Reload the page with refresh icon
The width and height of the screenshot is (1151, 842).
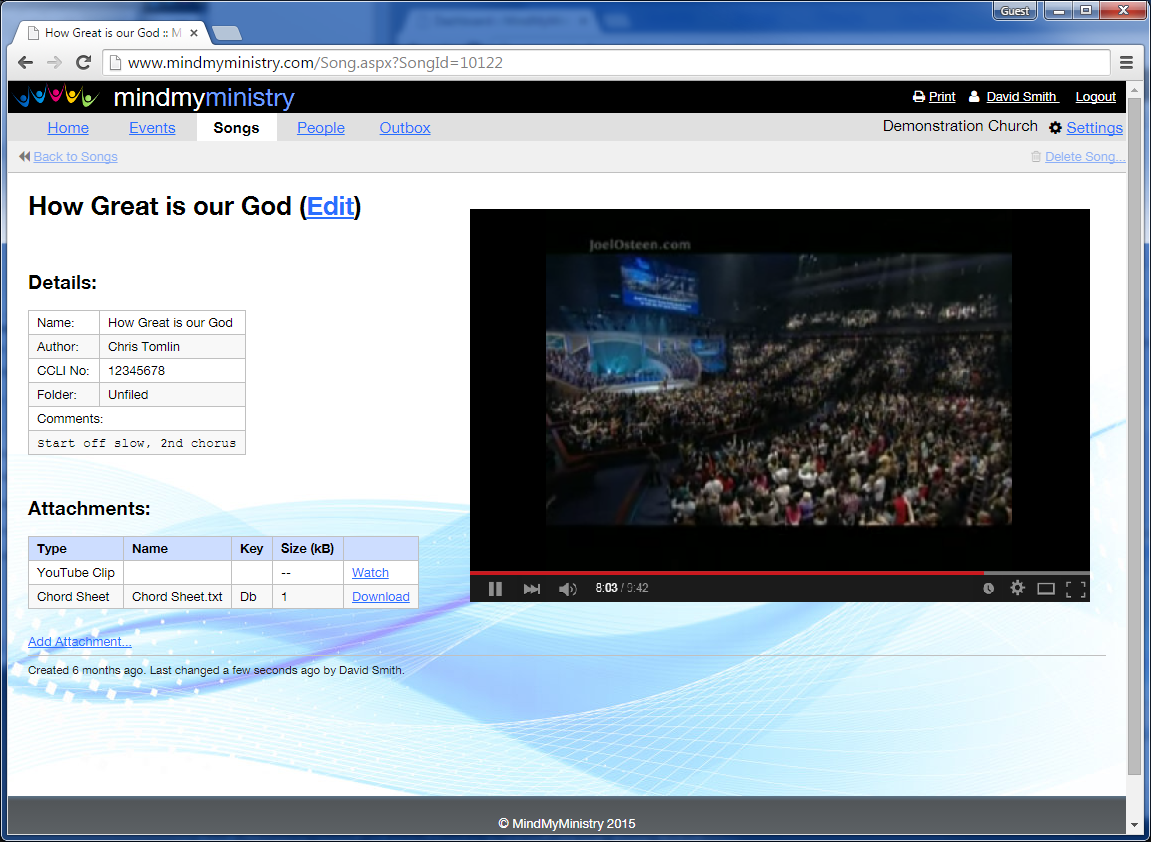(84, 62)
